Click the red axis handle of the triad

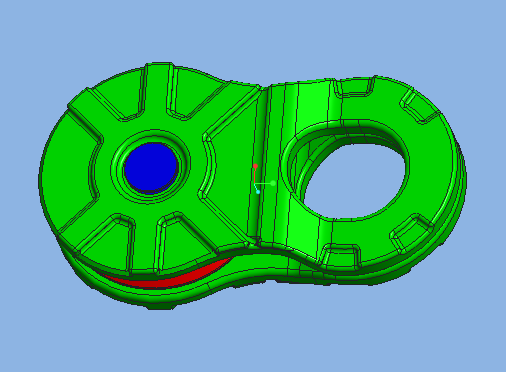(x=255, y=166)
